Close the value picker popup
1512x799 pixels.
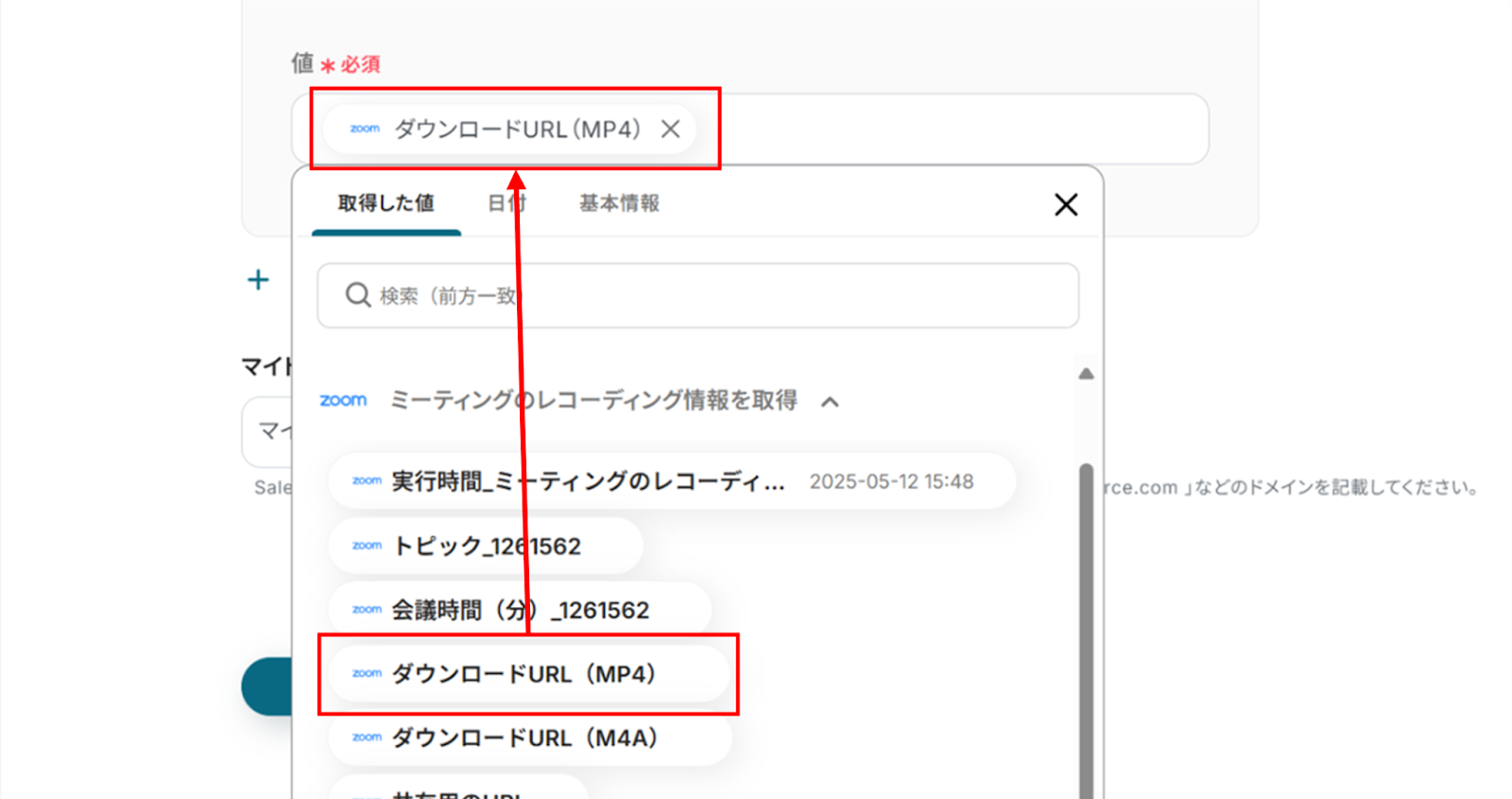click(x=1066, y=204)
